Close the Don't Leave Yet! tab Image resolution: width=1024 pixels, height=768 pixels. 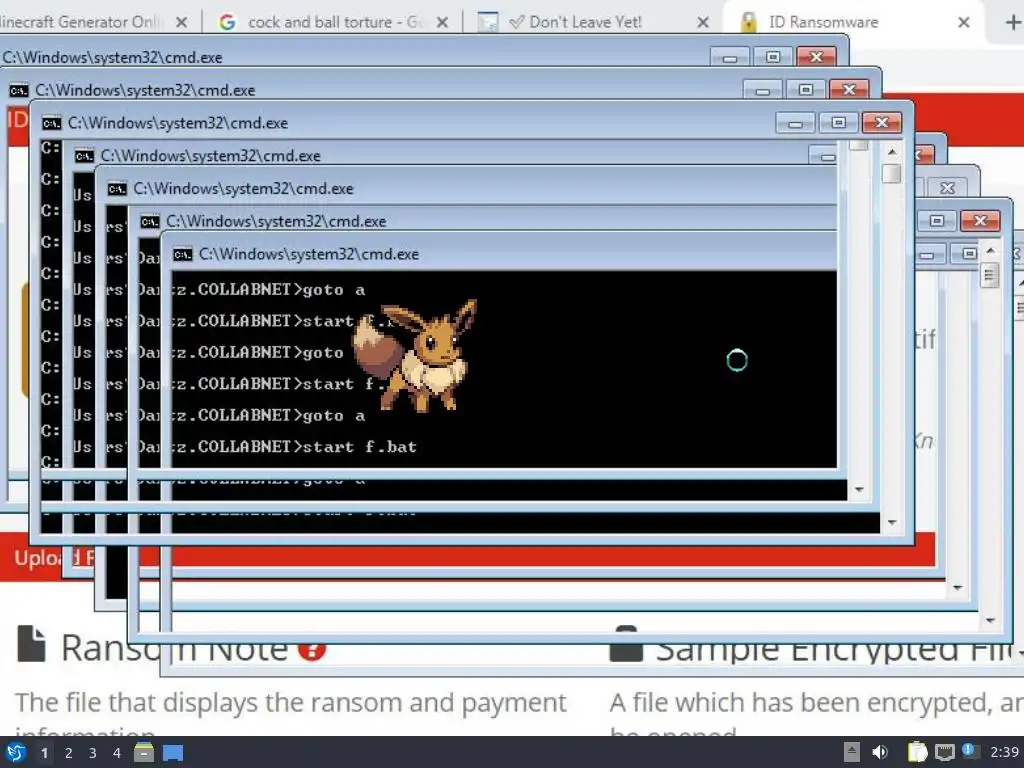tap(703, 22)
